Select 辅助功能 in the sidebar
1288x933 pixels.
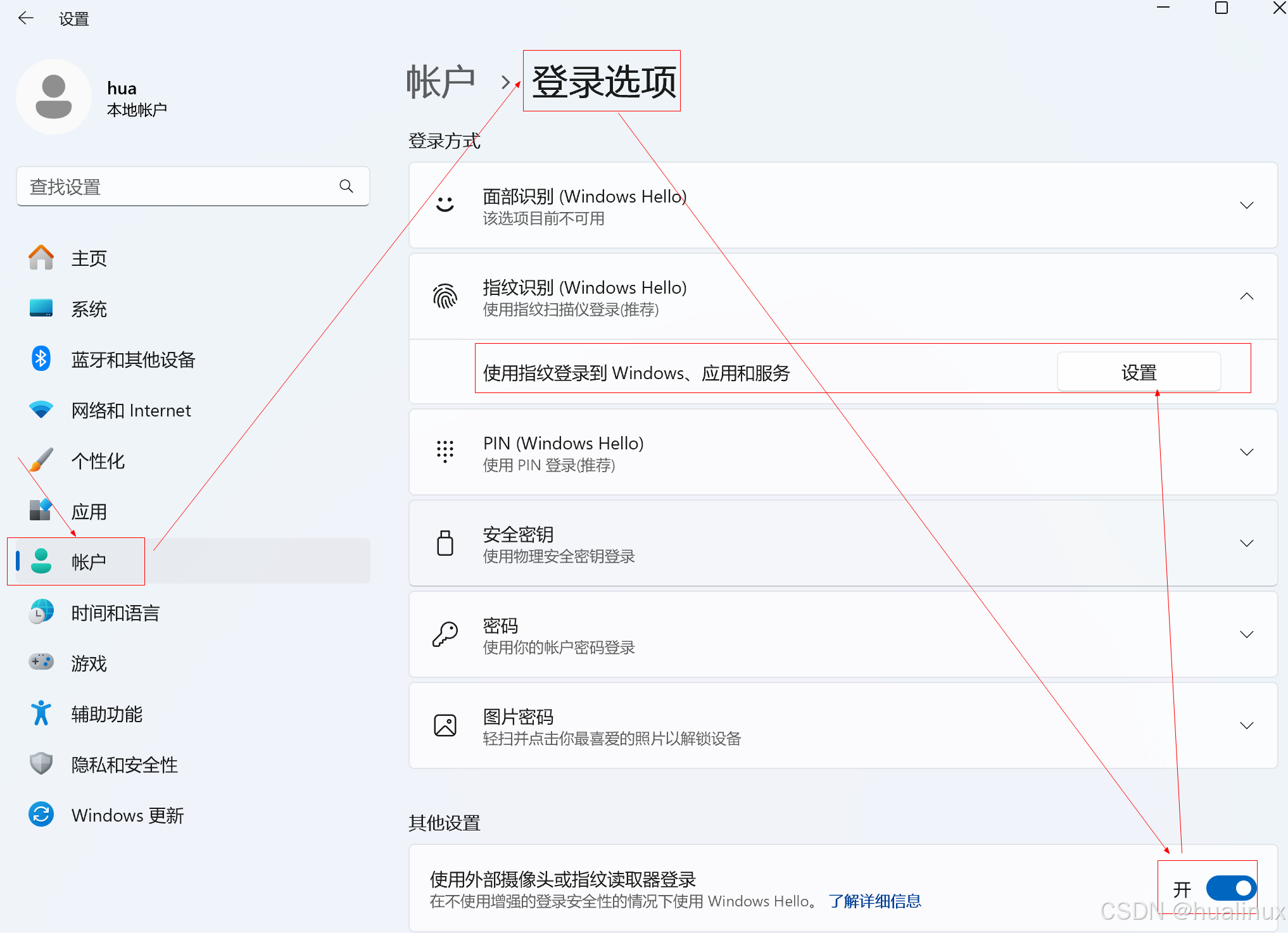106,714
